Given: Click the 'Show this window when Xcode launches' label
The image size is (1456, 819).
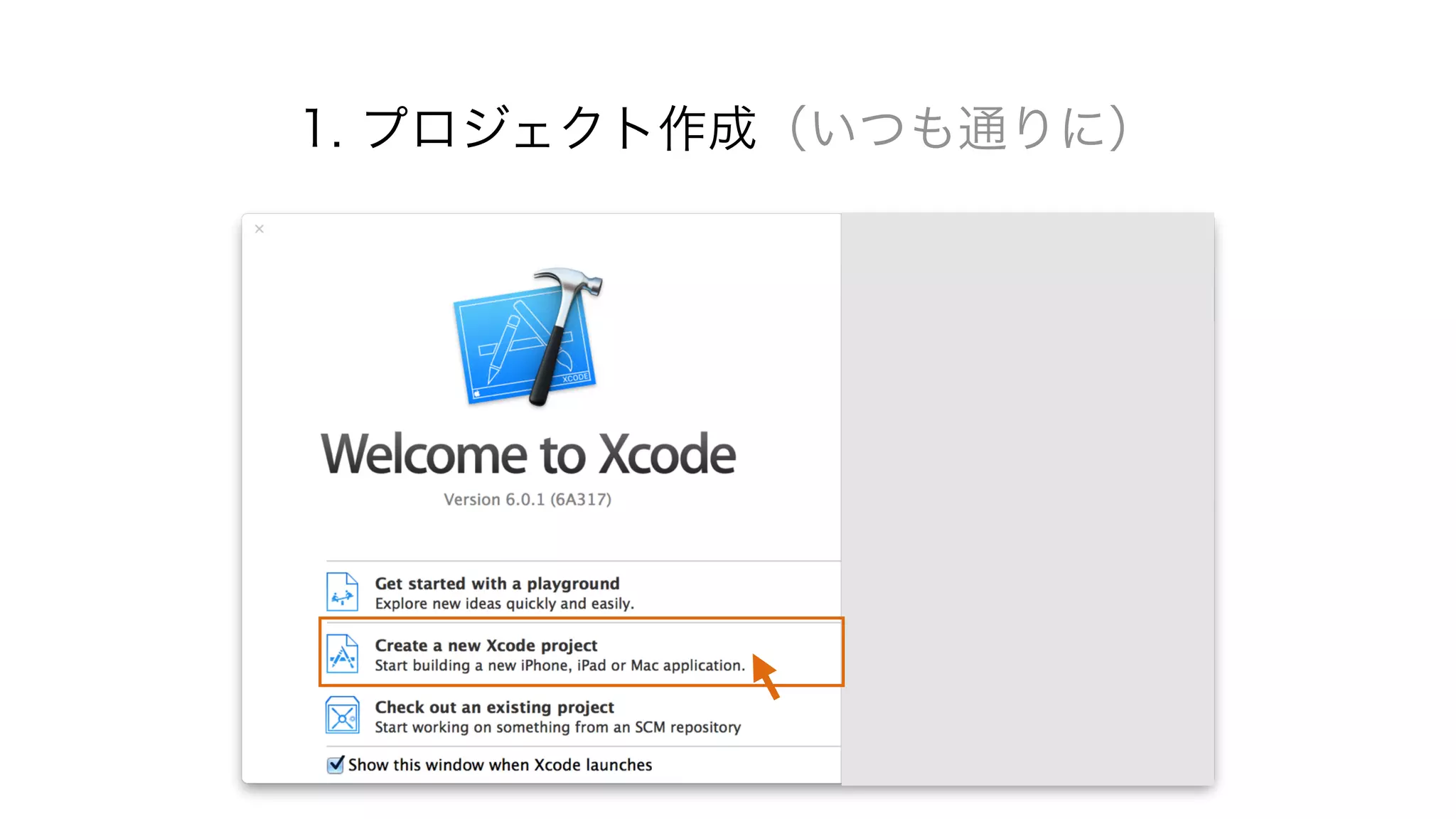Looking at the screenshot, I should point(500,765).
